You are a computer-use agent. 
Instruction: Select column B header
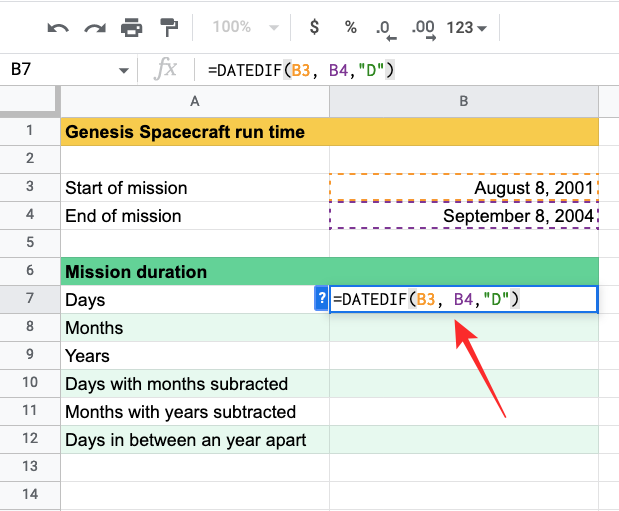click(x=464, y=101)
